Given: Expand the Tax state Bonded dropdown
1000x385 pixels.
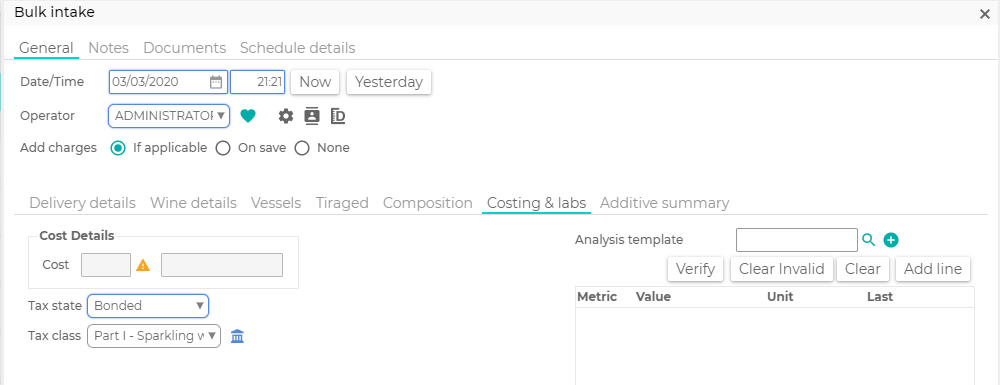Looking at the screenshot, I should [148, 305].
